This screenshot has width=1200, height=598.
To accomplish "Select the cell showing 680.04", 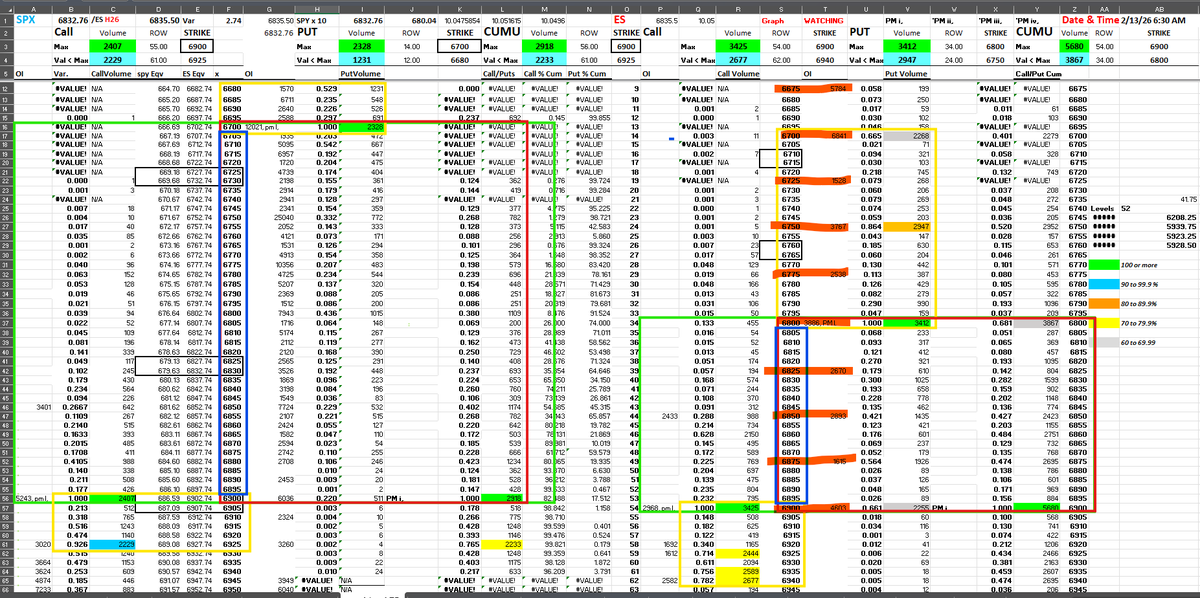I will pyautogui.click(x=424, y=19).
